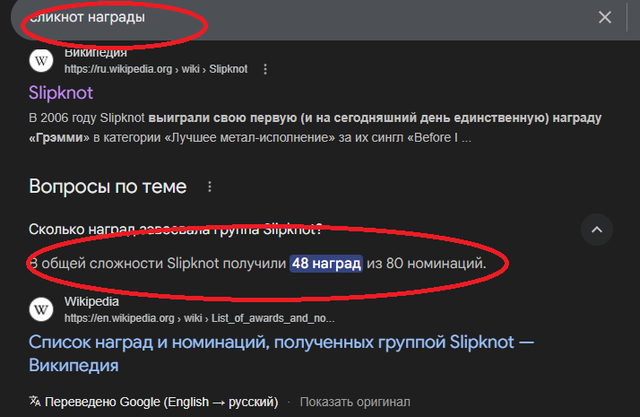Image resolution: width=640 pixels, height=417 pixels.
Task: Collapse the 'Сколько наград завоевала группа Slipknot?' question
Action: click(x=597, y=230)
